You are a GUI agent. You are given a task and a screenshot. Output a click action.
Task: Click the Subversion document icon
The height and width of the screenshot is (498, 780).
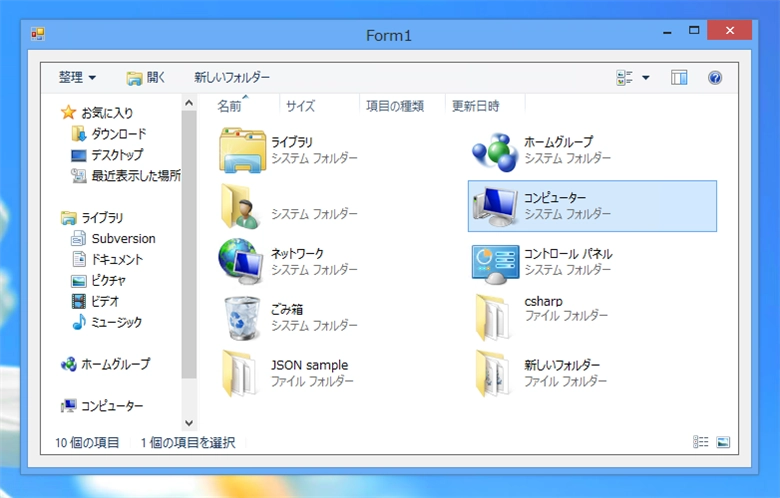78,239
